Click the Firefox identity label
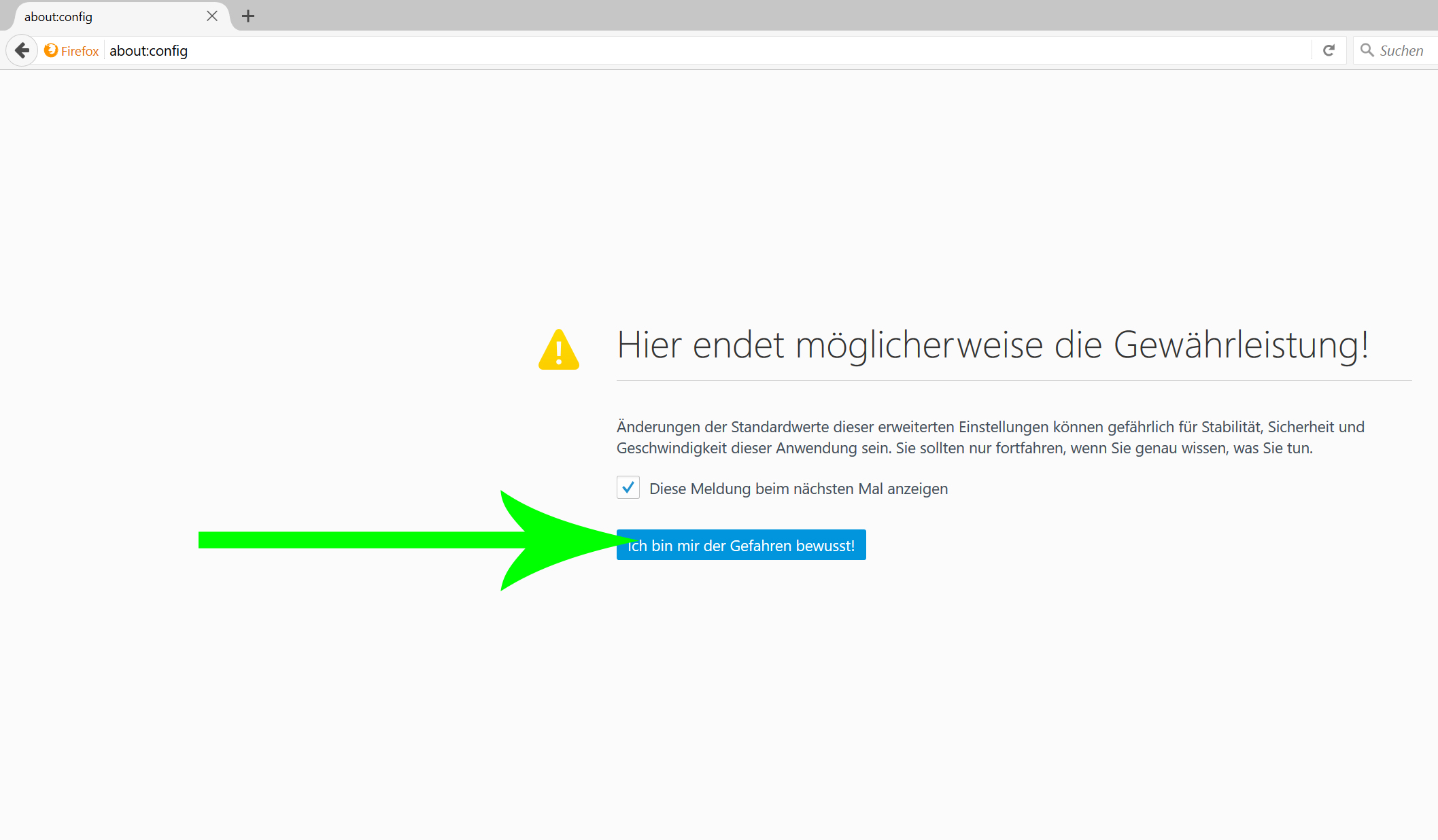Image resolution: width=1438 pixels, height=840 pixels. [80, 51]
